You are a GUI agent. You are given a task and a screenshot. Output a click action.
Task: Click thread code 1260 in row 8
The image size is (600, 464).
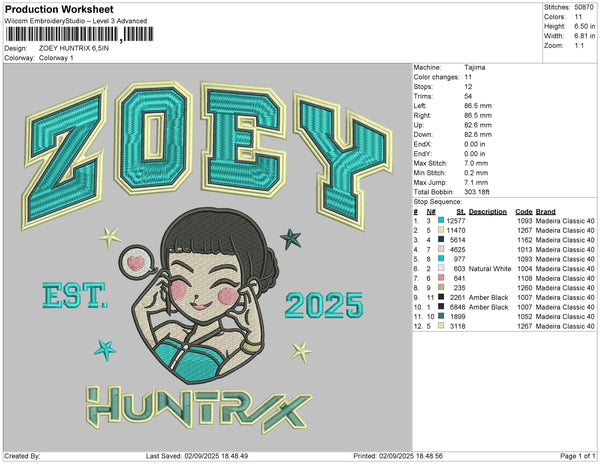click(x=525, y=288)
